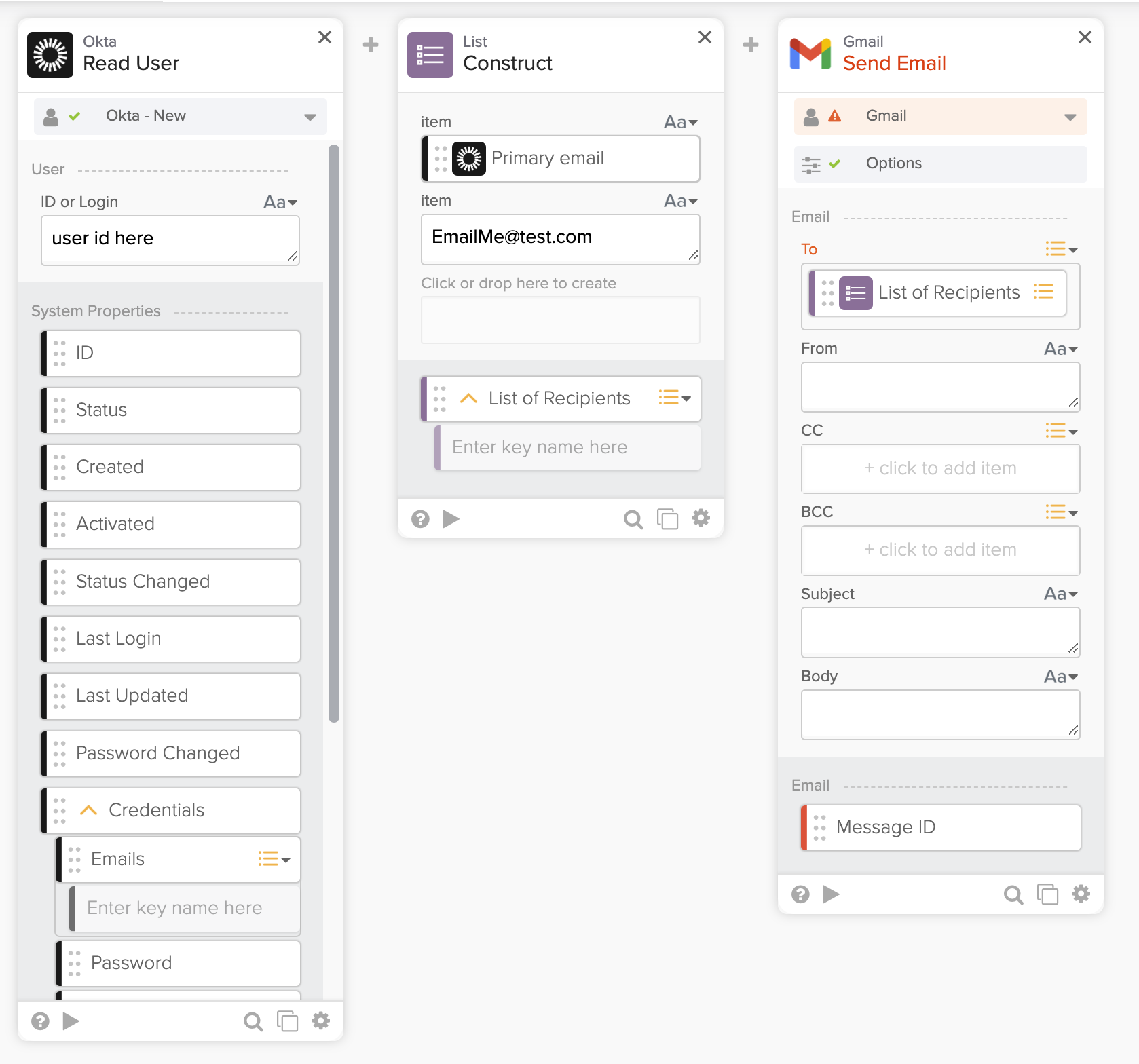Image resolution: width=1139 pixels, height=1064 pixels.
Task: Click the Gmail logo on Send Email card
Action: click(x=810, y=54)
